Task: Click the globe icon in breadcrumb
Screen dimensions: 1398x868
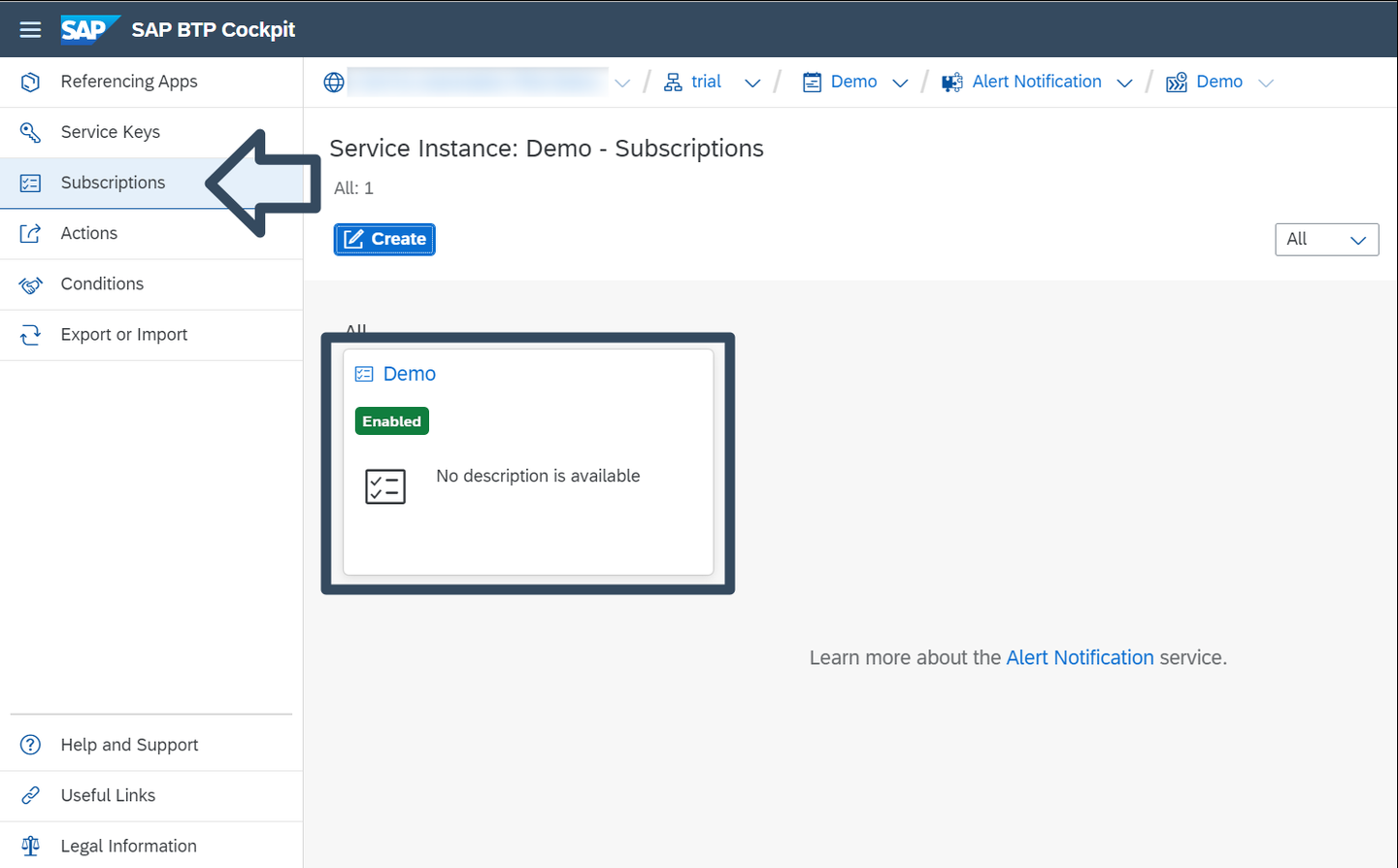Action: [334, 83]
